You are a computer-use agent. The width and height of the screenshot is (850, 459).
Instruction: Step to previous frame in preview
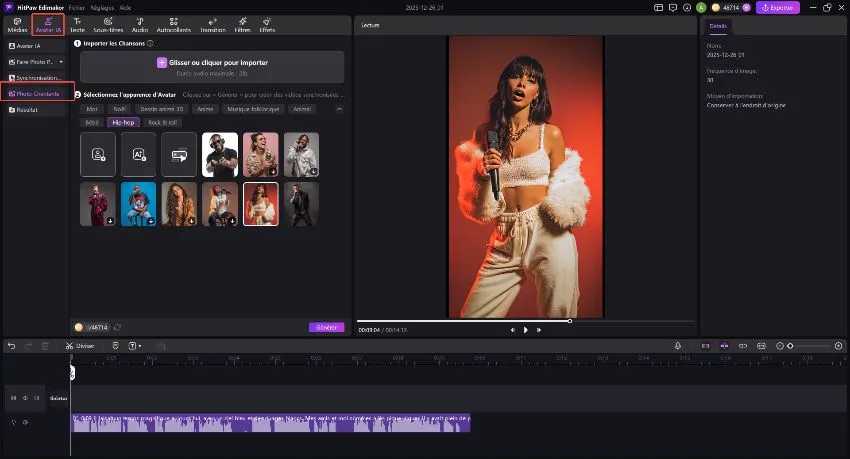pos(512,329)
